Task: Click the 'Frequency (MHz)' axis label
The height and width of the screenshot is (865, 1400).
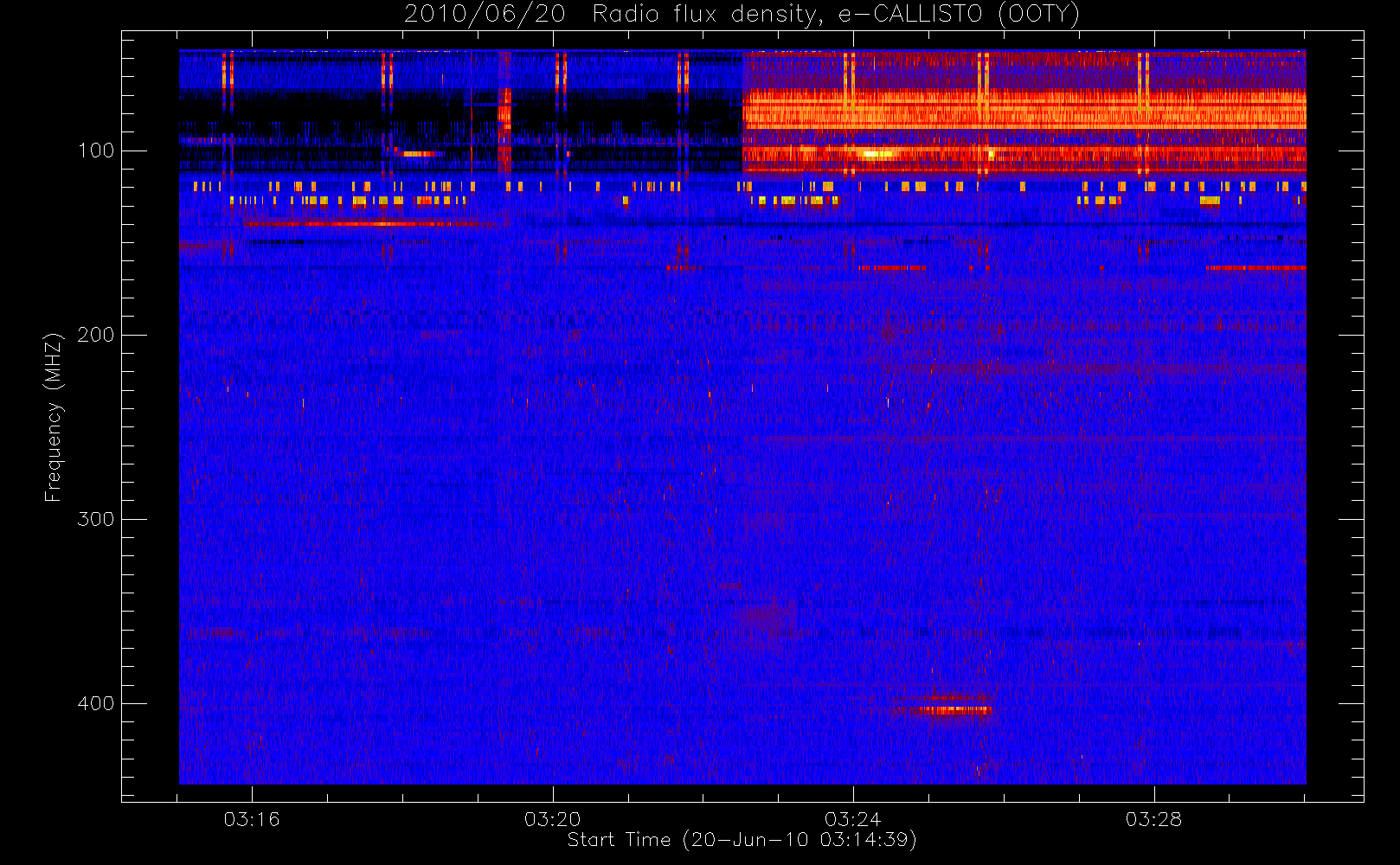Action: click(x=54, y=417)
